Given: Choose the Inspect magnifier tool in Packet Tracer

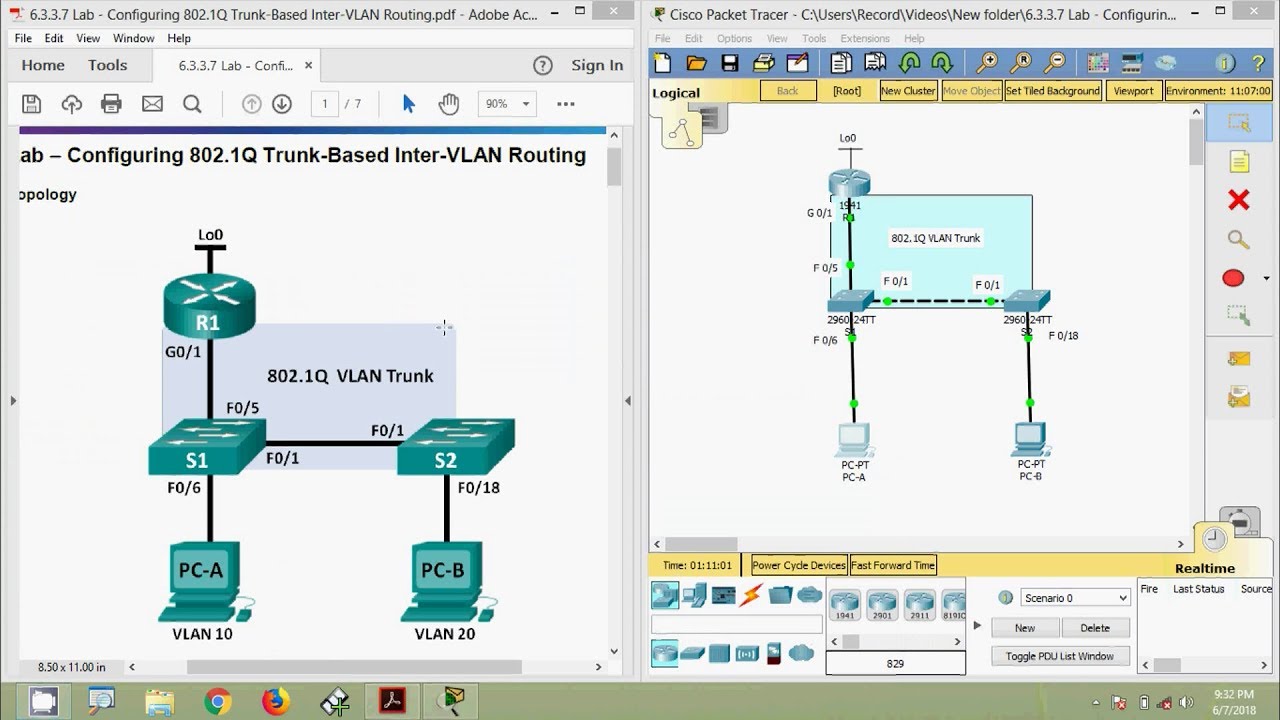Looking at the screenshot, I should [1239, 240].
